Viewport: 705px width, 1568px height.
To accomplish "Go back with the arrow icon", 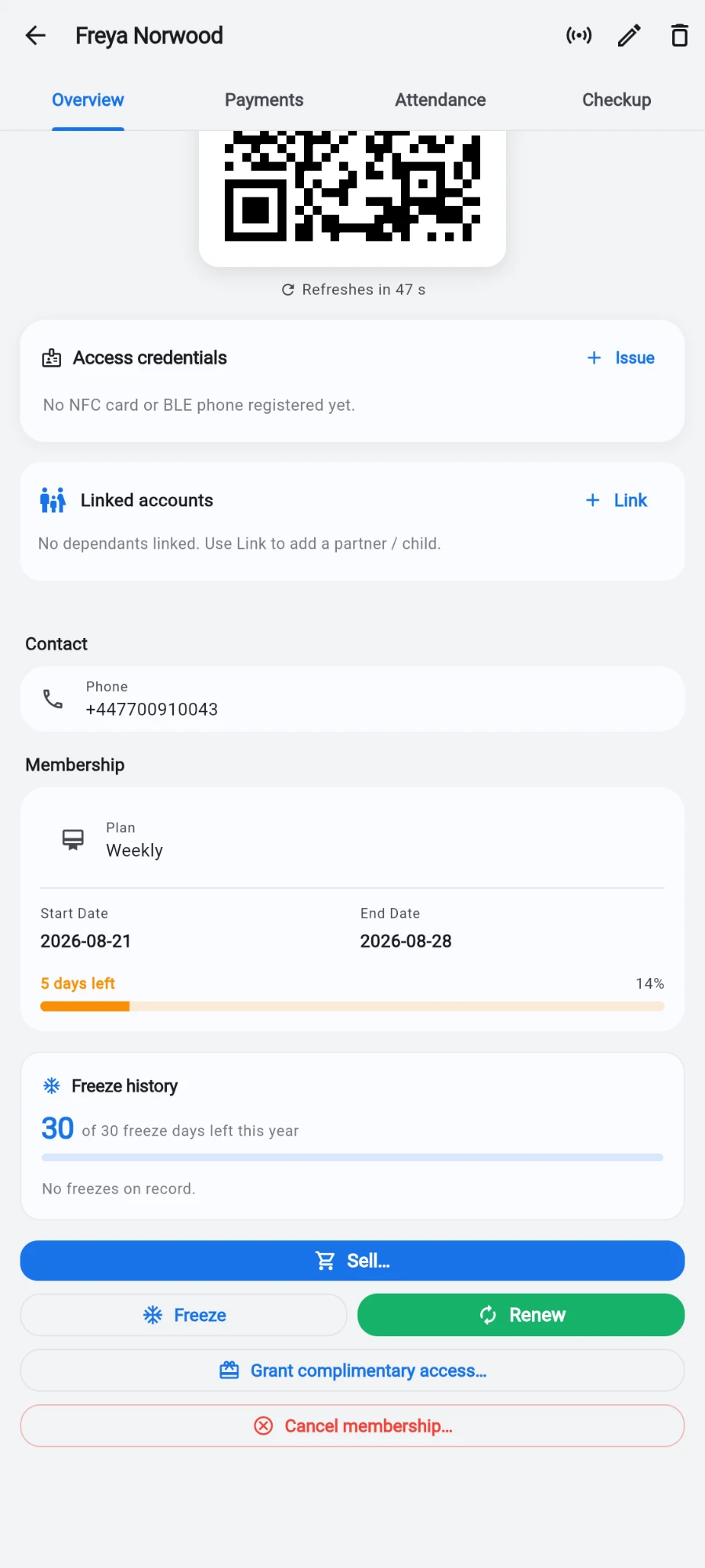I will coord(36,35).
